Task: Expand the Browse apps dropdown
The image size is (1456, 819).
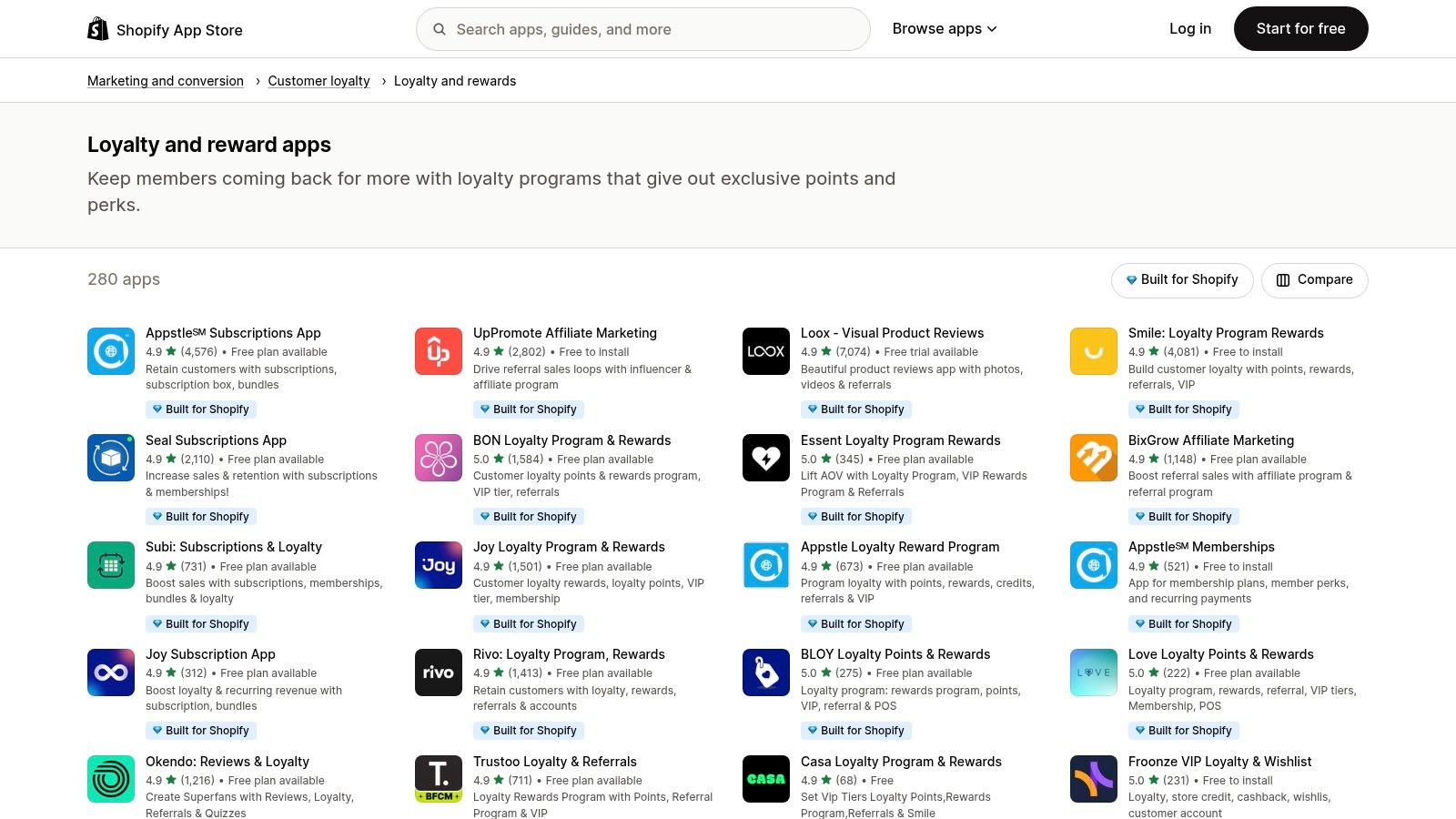Action: point(945,29)
